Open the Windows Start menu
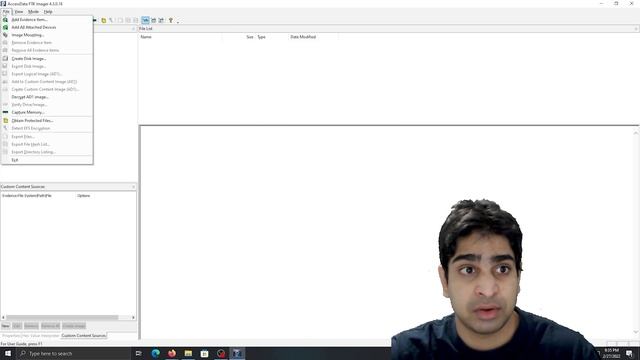640x360 pixels. tap(8, 353)
